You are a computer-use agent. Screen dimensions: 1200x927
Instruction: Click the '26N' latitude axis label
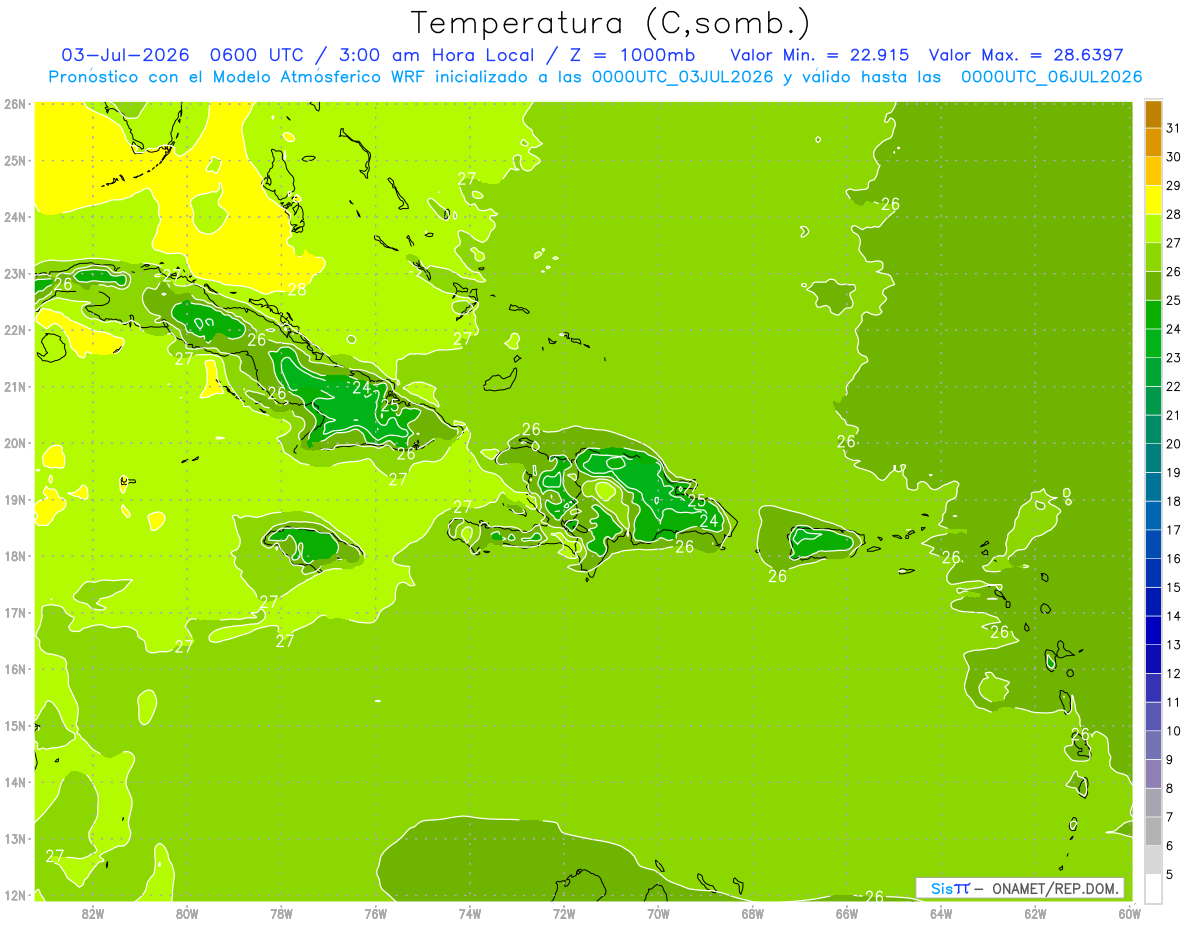(14, 104)
